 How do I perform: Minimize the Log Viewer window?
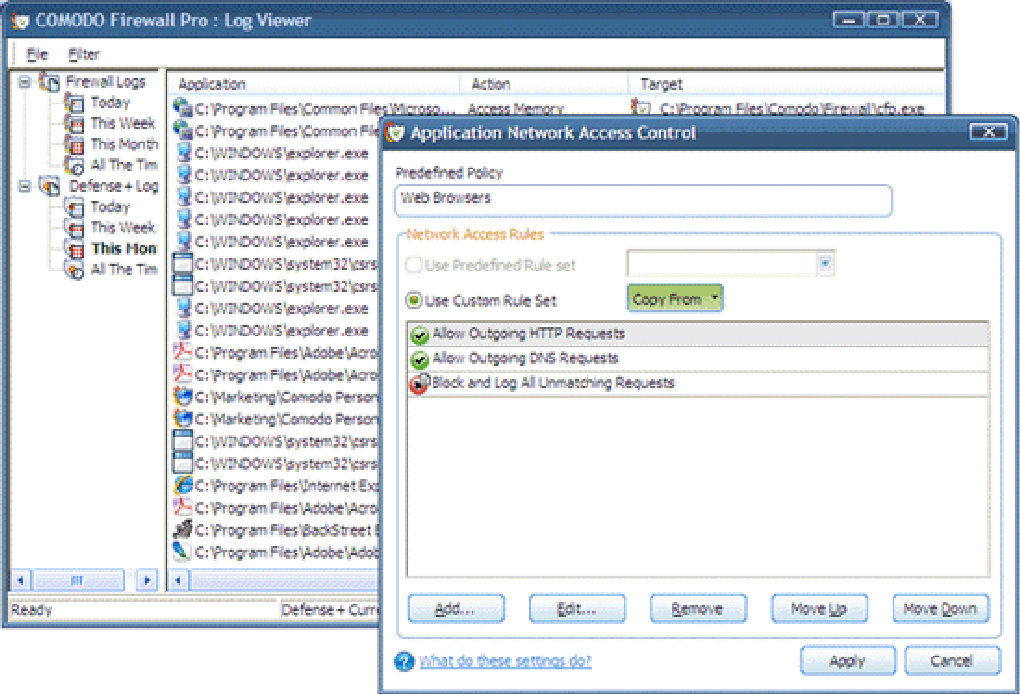[848, 20]
